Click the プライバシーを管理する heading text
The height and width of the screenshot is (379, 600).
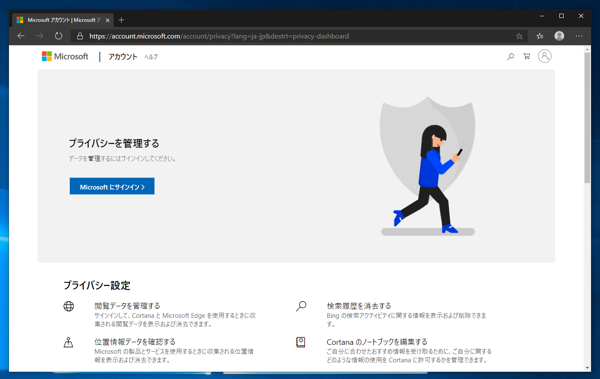coord(114,144)
